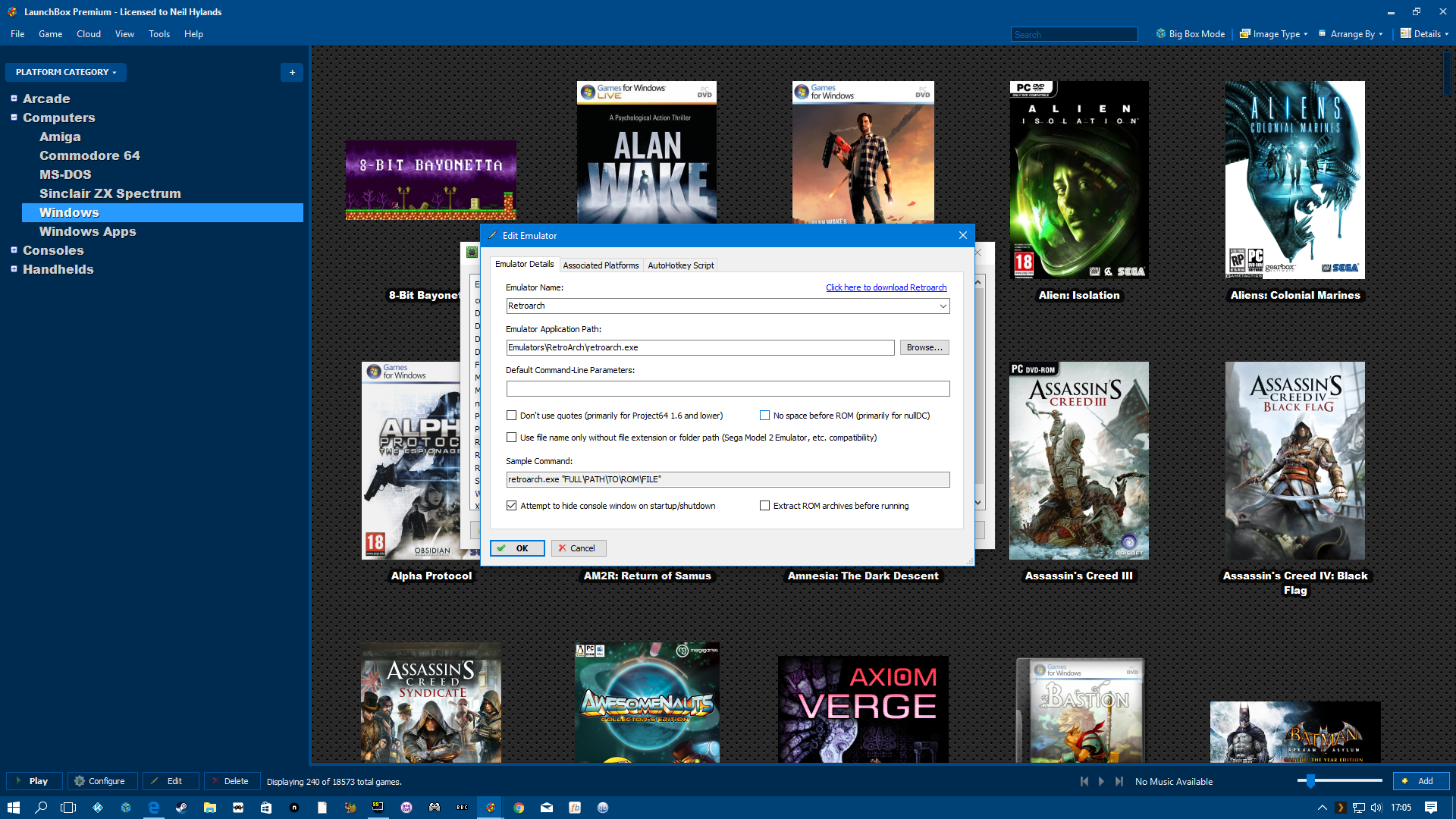The width and height of the screenshot is (1456, 819).
Task: Click the Emulator Application Path field
Action: point(700,347)
